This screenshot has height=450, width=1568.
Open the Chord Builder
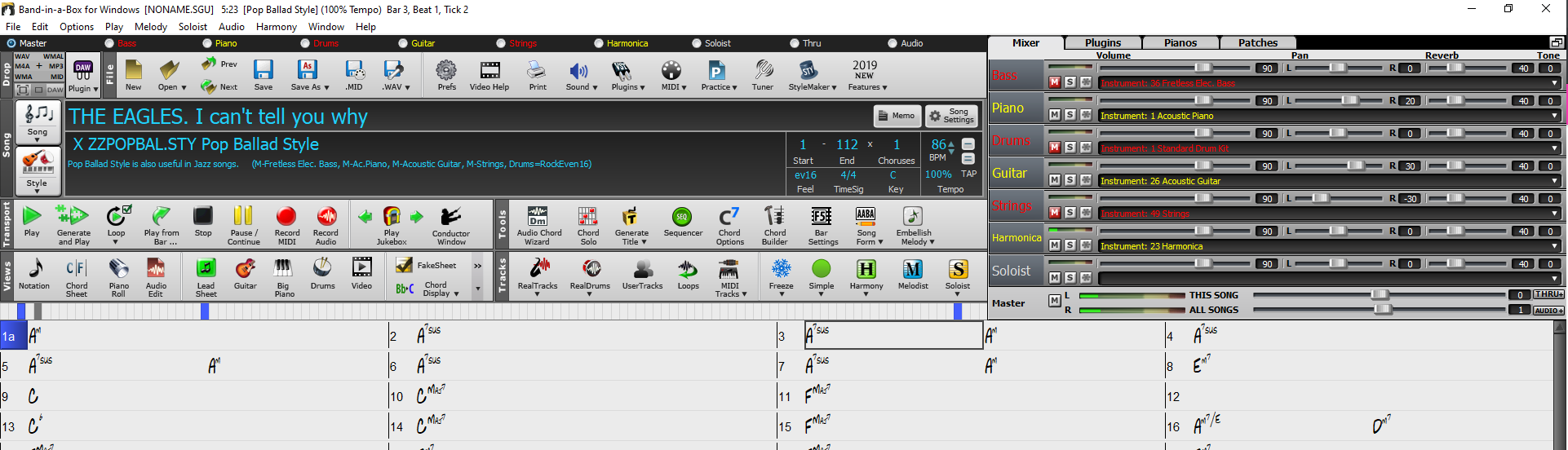pos(774,224)
